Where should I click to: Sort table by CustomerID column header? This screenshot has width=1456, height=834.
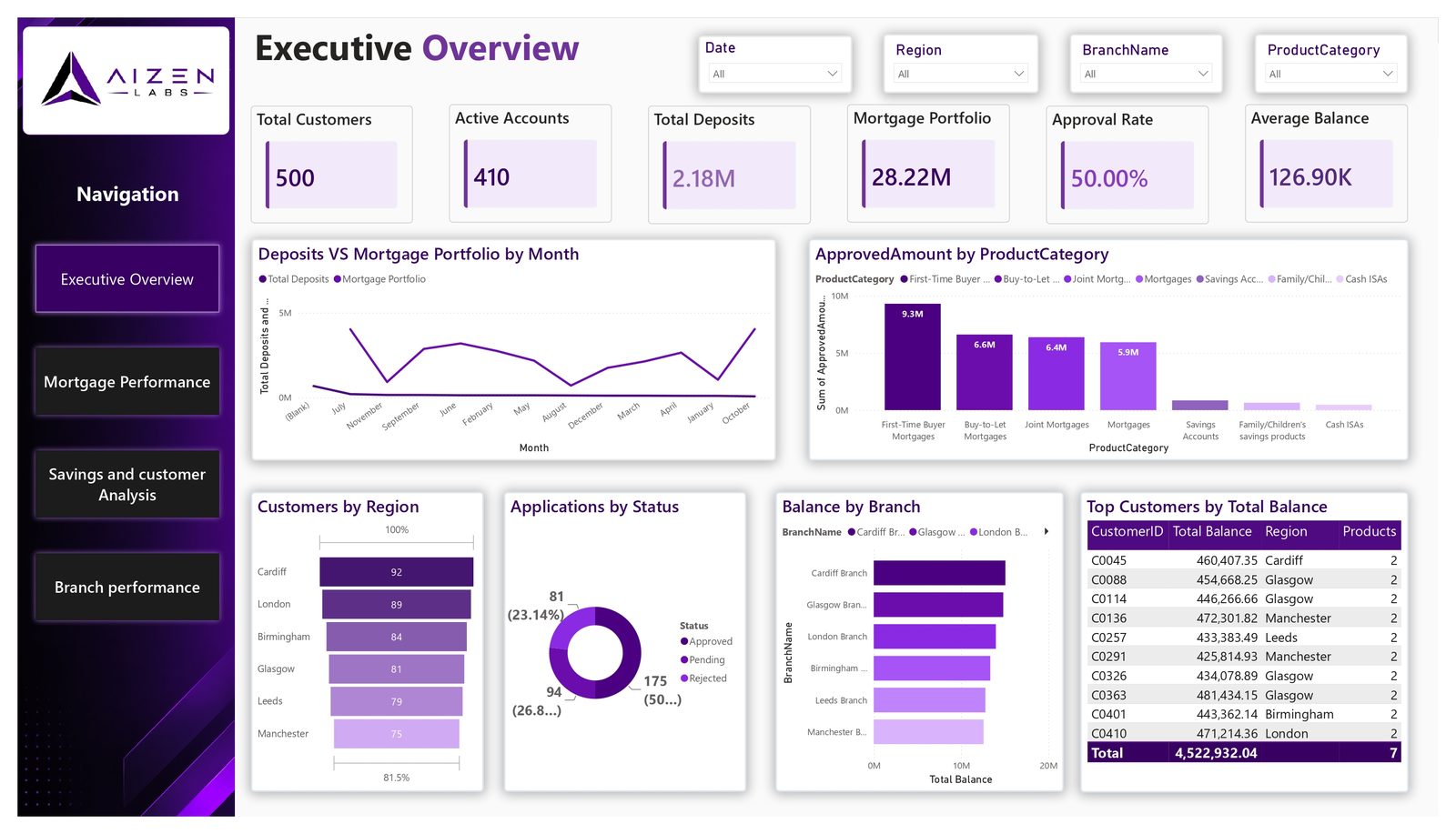click(1127, 532)
